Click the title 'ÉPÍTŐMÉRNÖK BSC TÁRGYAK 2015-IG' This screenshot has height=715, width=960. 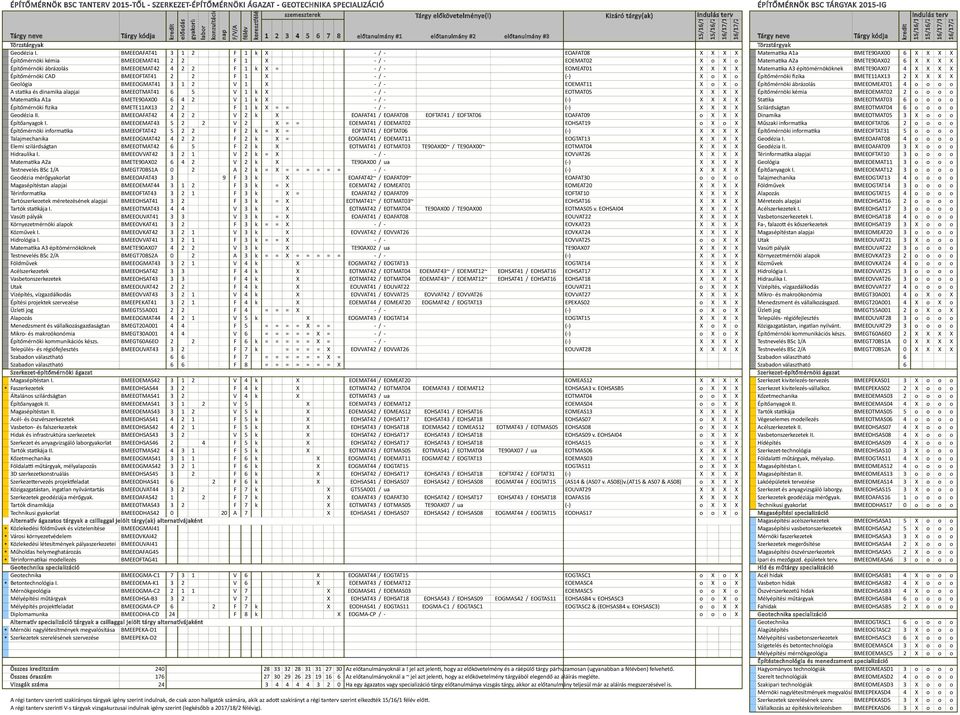click(822, 5)
